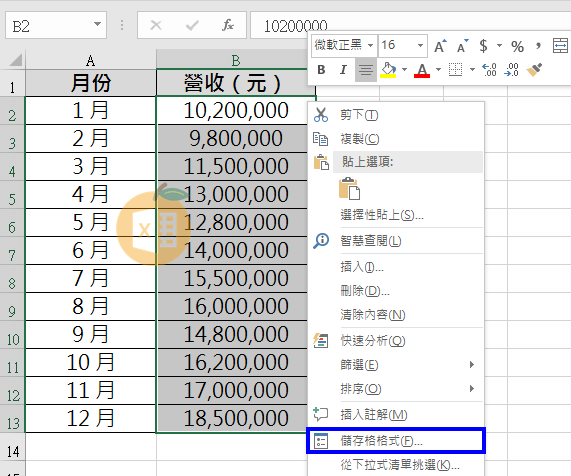Click the Insert Comment icon
Screen dimensions: 571x476
pyautogui.click(x=321, y=414)
